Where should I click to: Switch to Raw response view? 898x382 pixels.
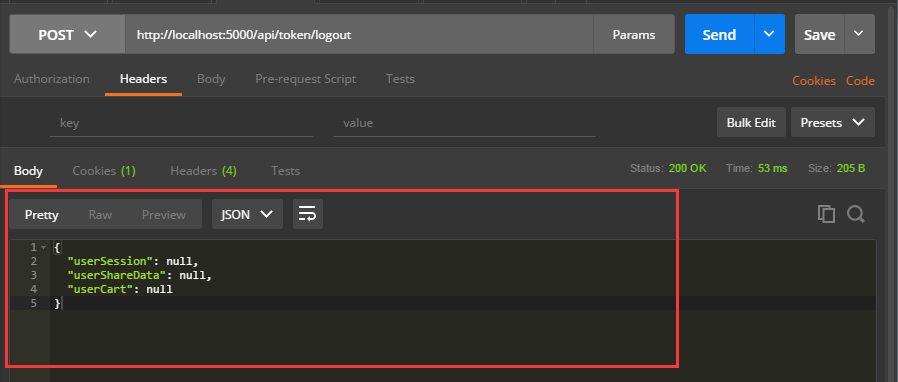[x=100, y=215]
